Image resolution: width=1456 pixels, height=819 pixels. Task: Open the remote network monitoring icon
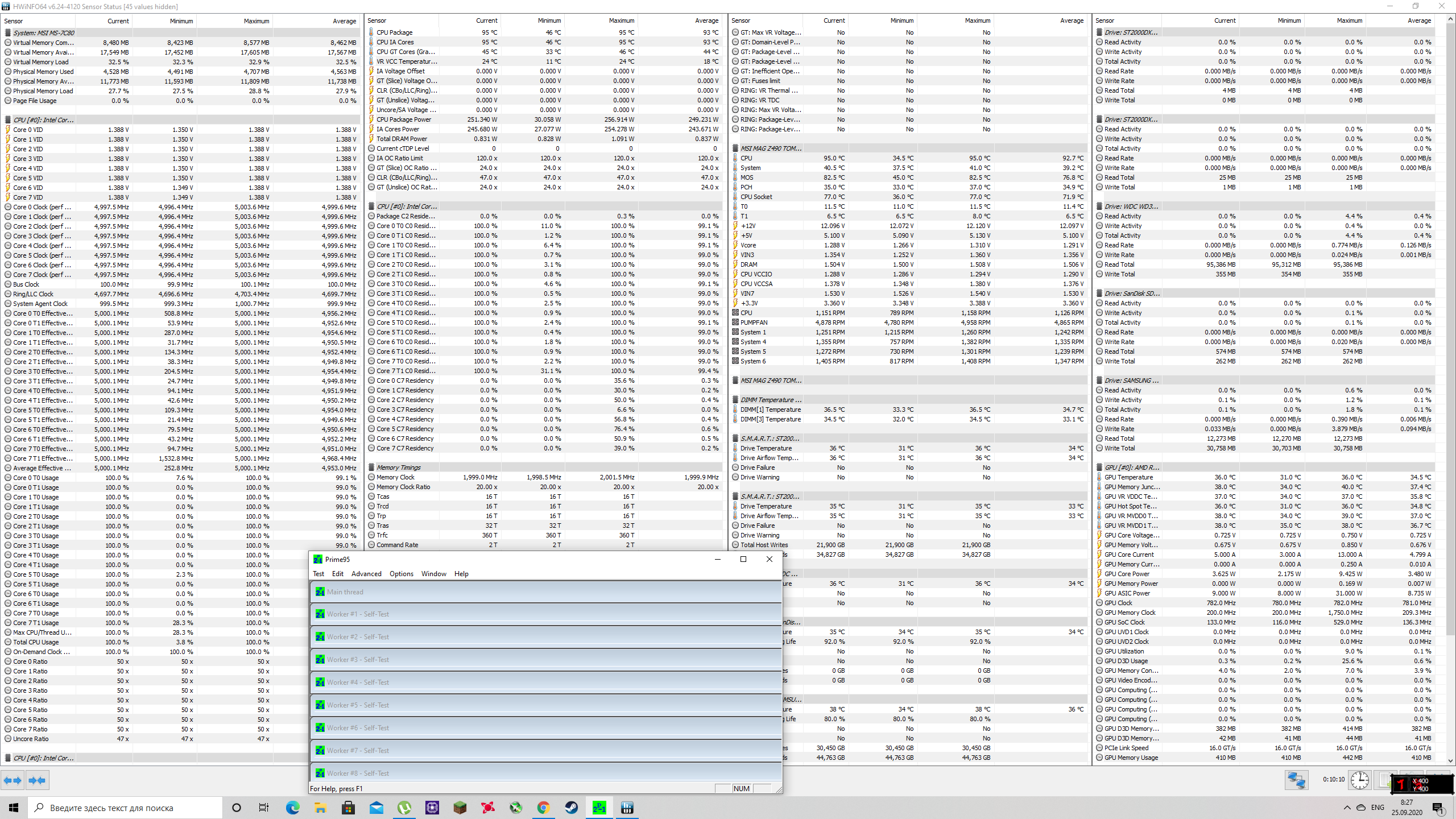pyautogui.click(x=1296, y=780)
